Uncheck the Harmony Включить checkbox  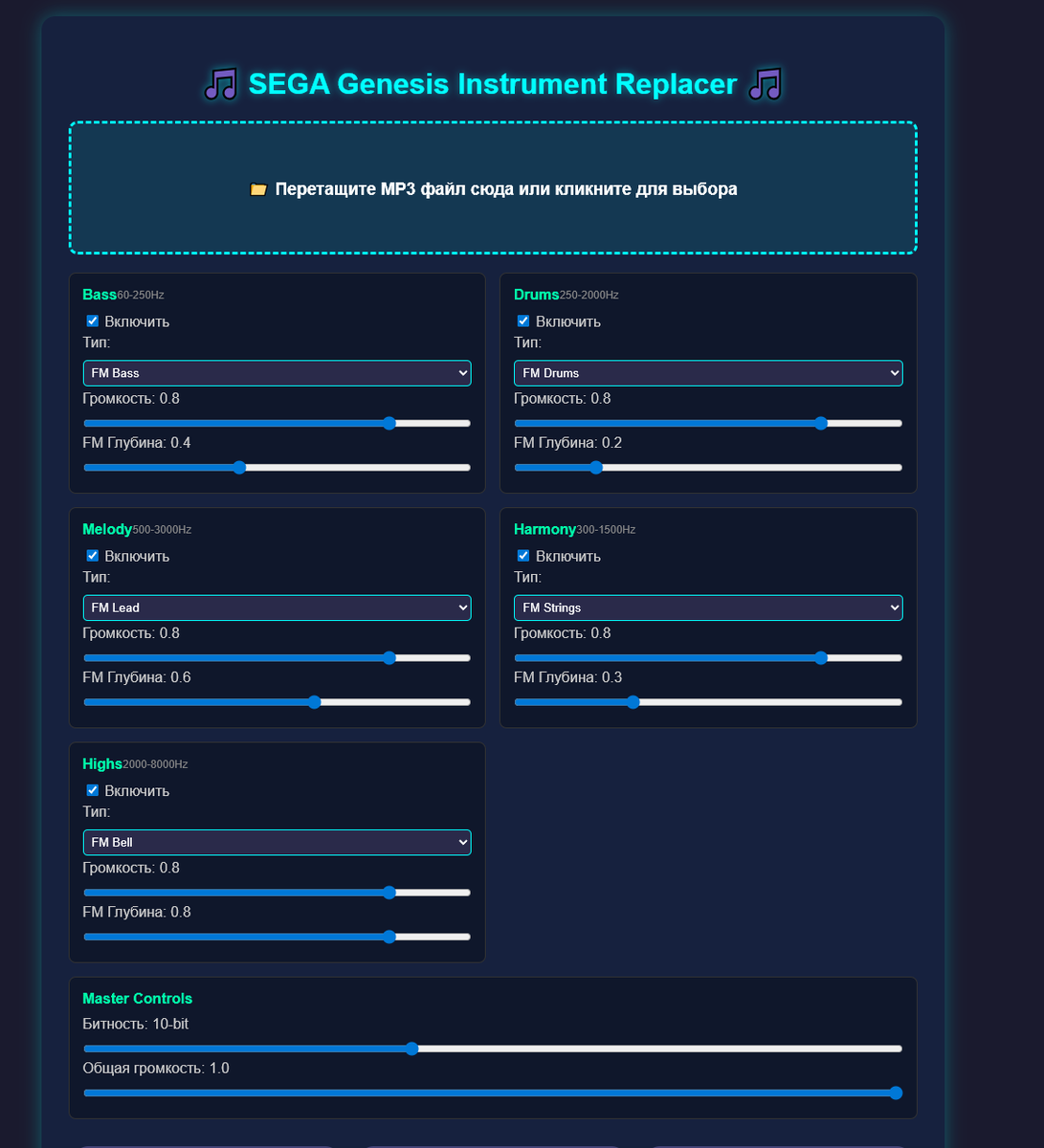tap(523, 555)
